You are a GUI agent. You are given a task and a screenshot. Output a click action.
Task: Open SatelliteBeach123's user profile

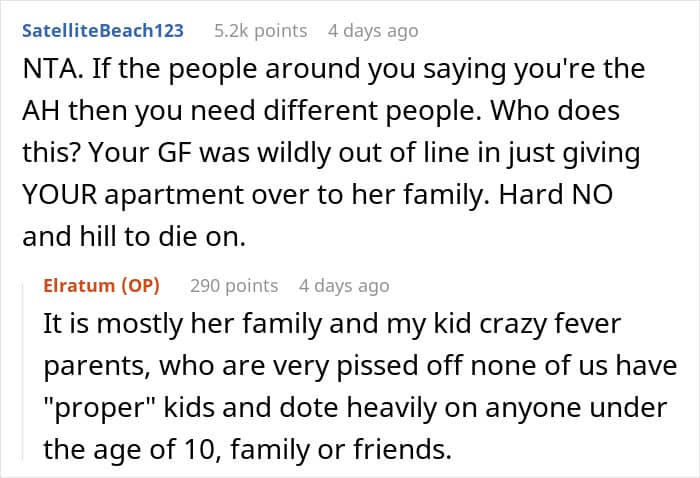tap(103, 31)
